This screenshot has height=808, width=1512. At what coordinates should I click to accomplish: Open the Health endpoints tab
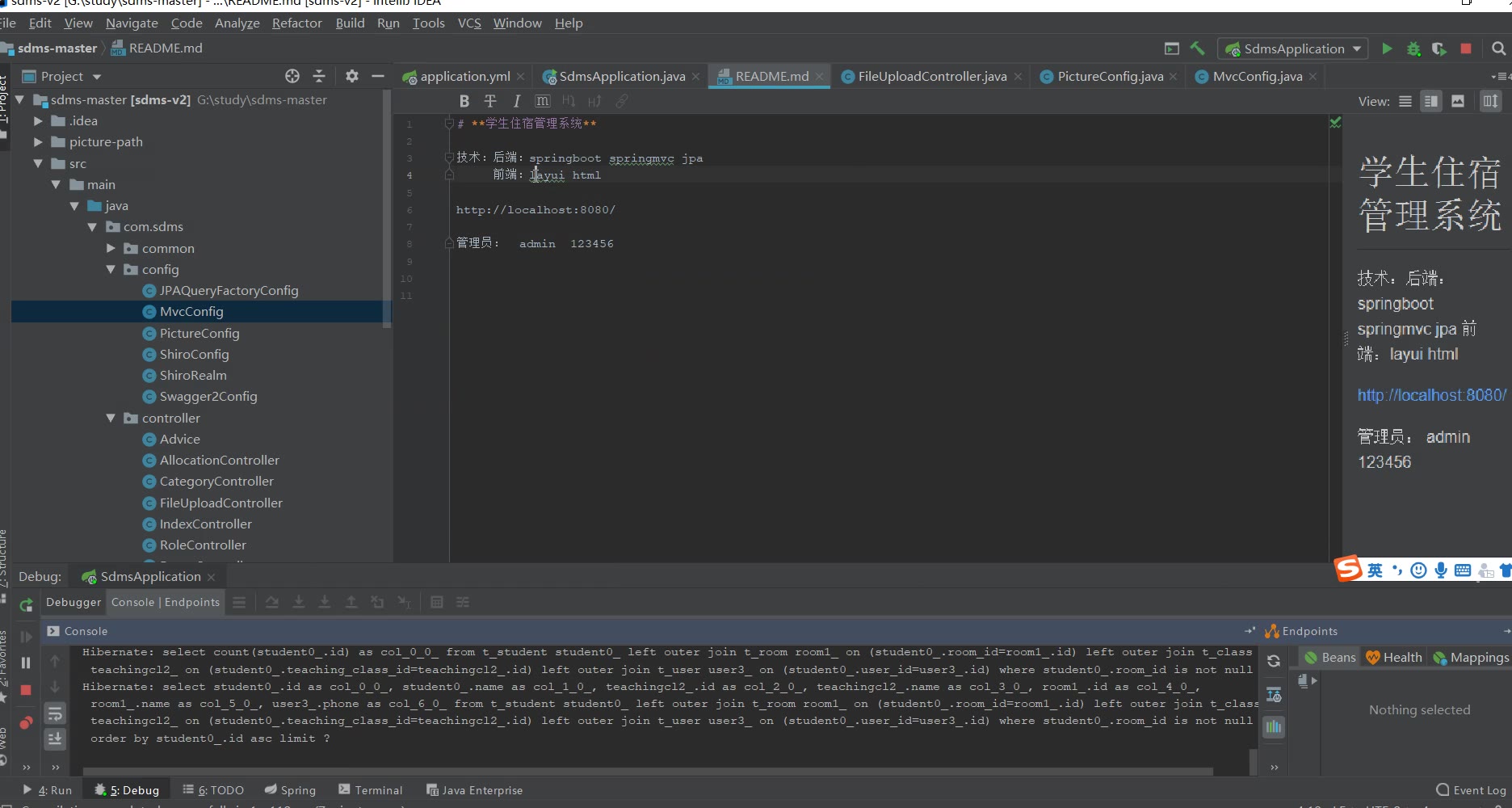tap(1394, 658)
